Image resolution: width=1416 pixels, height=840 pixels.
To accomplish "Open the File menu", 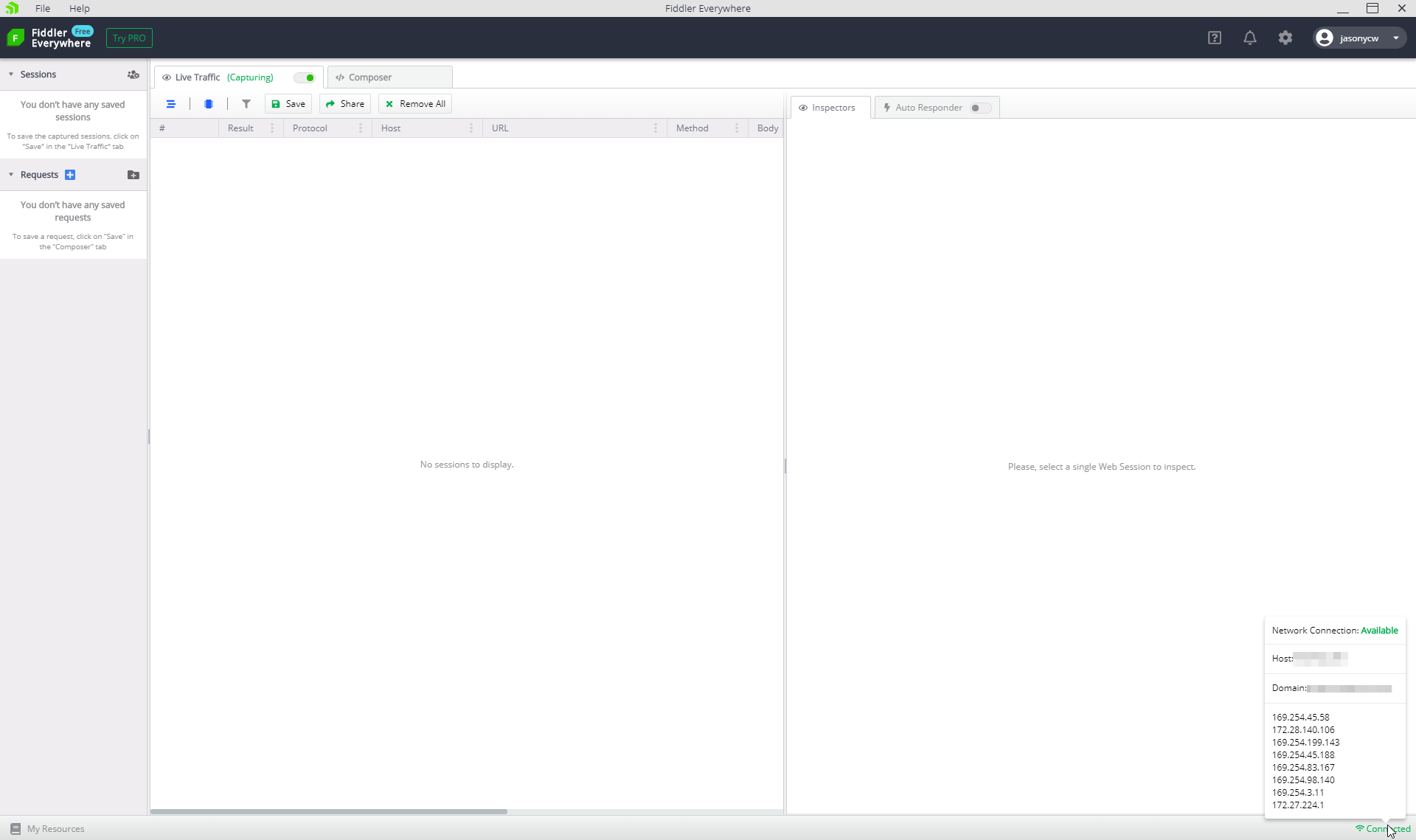I will 43,8.
